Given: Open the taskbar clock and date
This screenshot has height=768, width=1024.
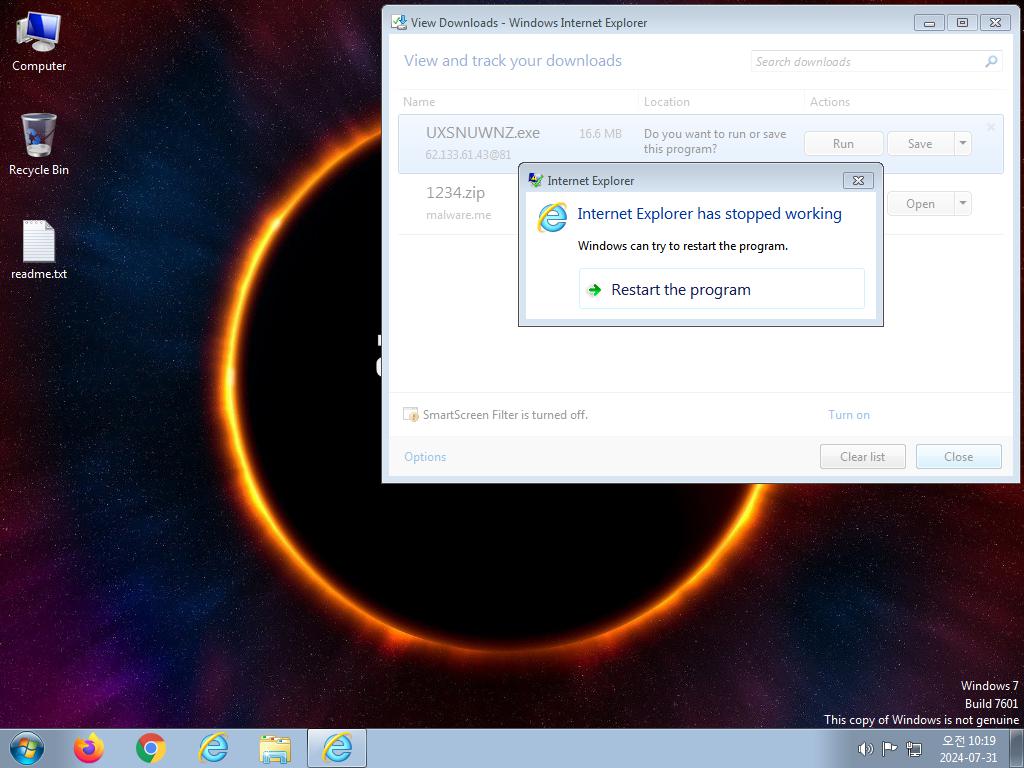Looking at the screenshot, I should 969,749.
